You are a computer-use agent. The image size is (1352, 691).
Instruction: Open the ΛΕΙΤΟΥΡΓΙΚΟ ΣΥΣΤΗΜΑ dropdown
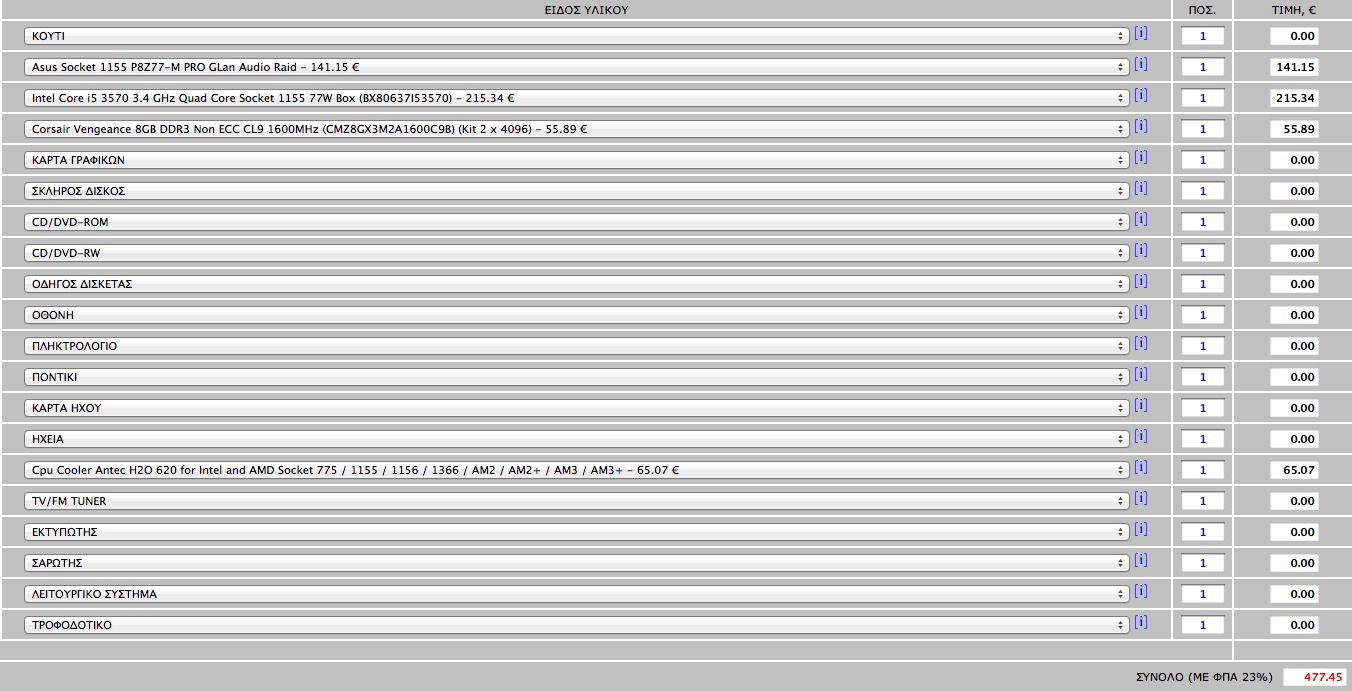[577, 594]
